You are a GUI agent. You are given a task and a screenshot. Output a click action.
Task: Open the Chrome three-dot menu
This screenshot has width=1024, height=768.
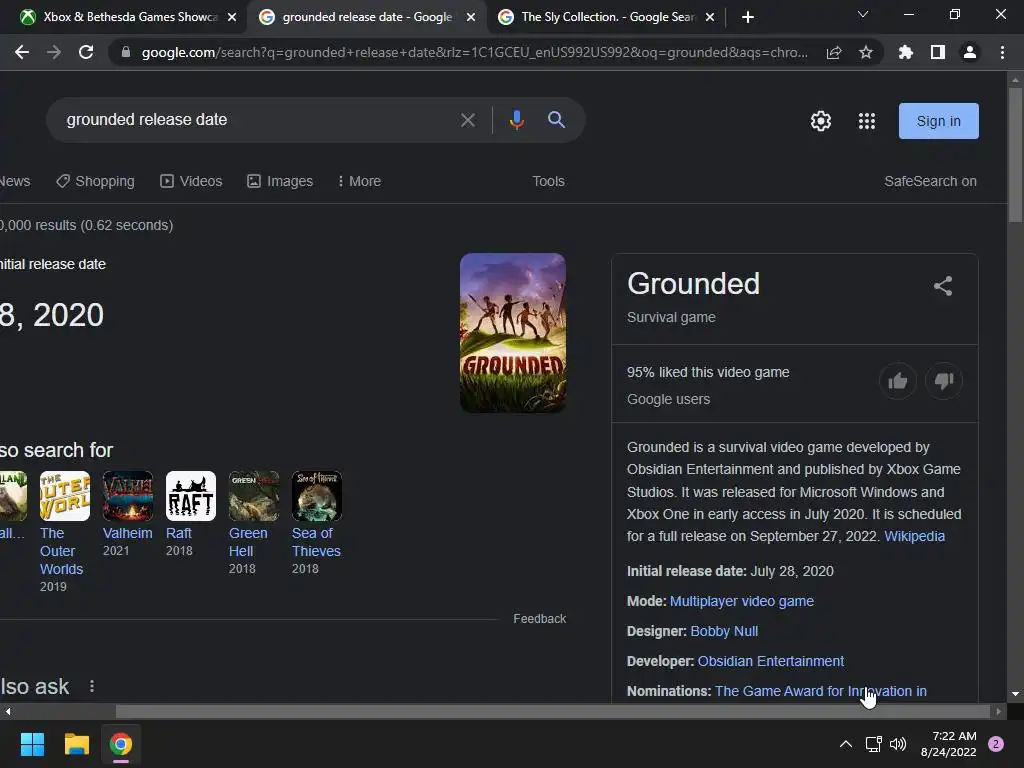[1002, 52]
